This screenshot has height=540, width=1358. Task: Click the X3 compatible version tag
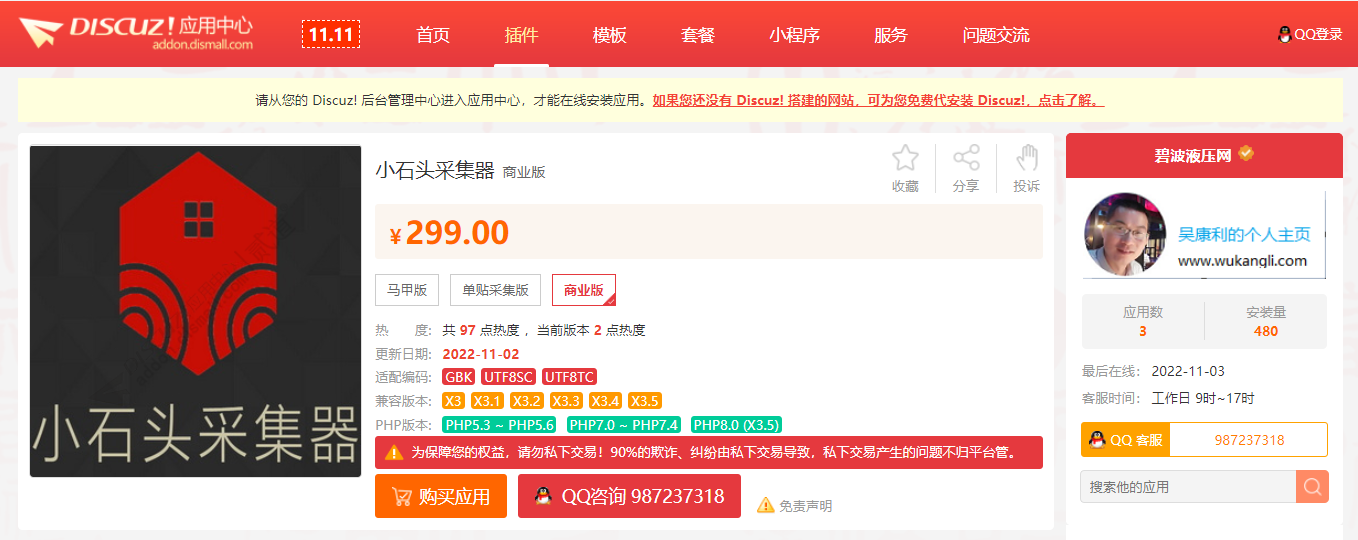point(454,401)
